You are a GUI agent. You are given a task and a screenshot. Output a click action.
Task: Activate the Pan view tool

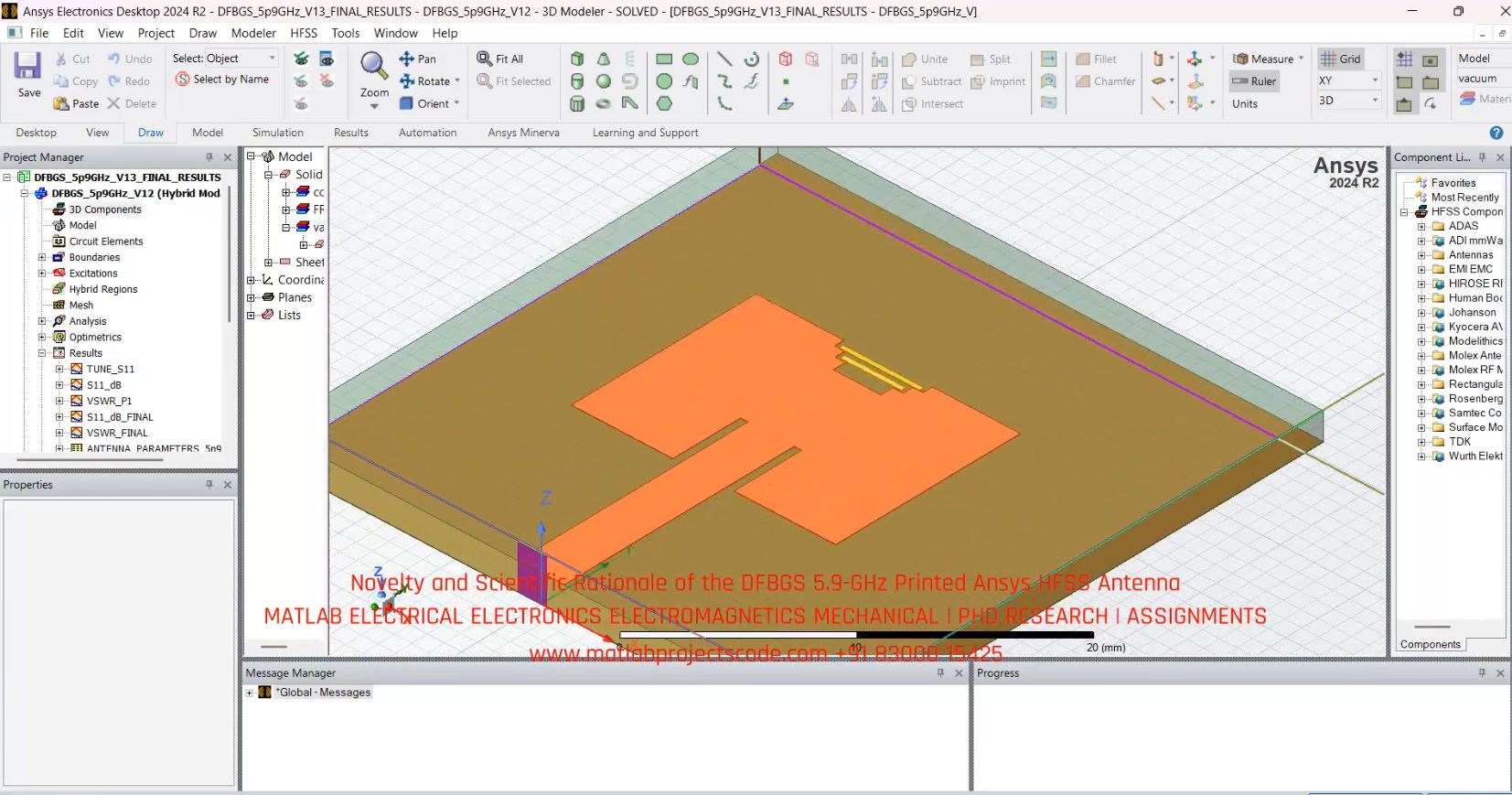coord(417,59)
